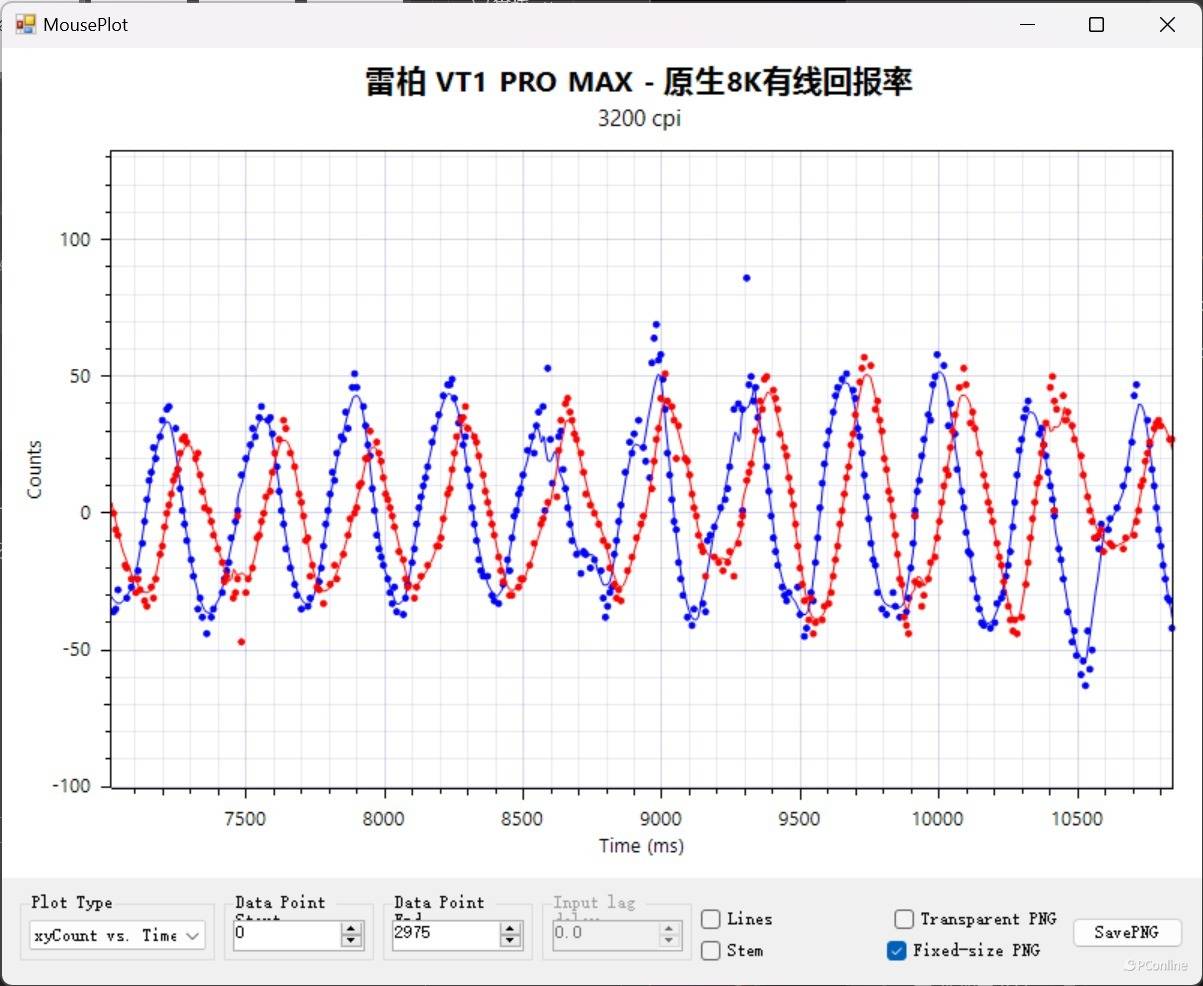This screenshot has width=1203, height=986.
Task: Click the MousePlot window title text
Action: 86,25
